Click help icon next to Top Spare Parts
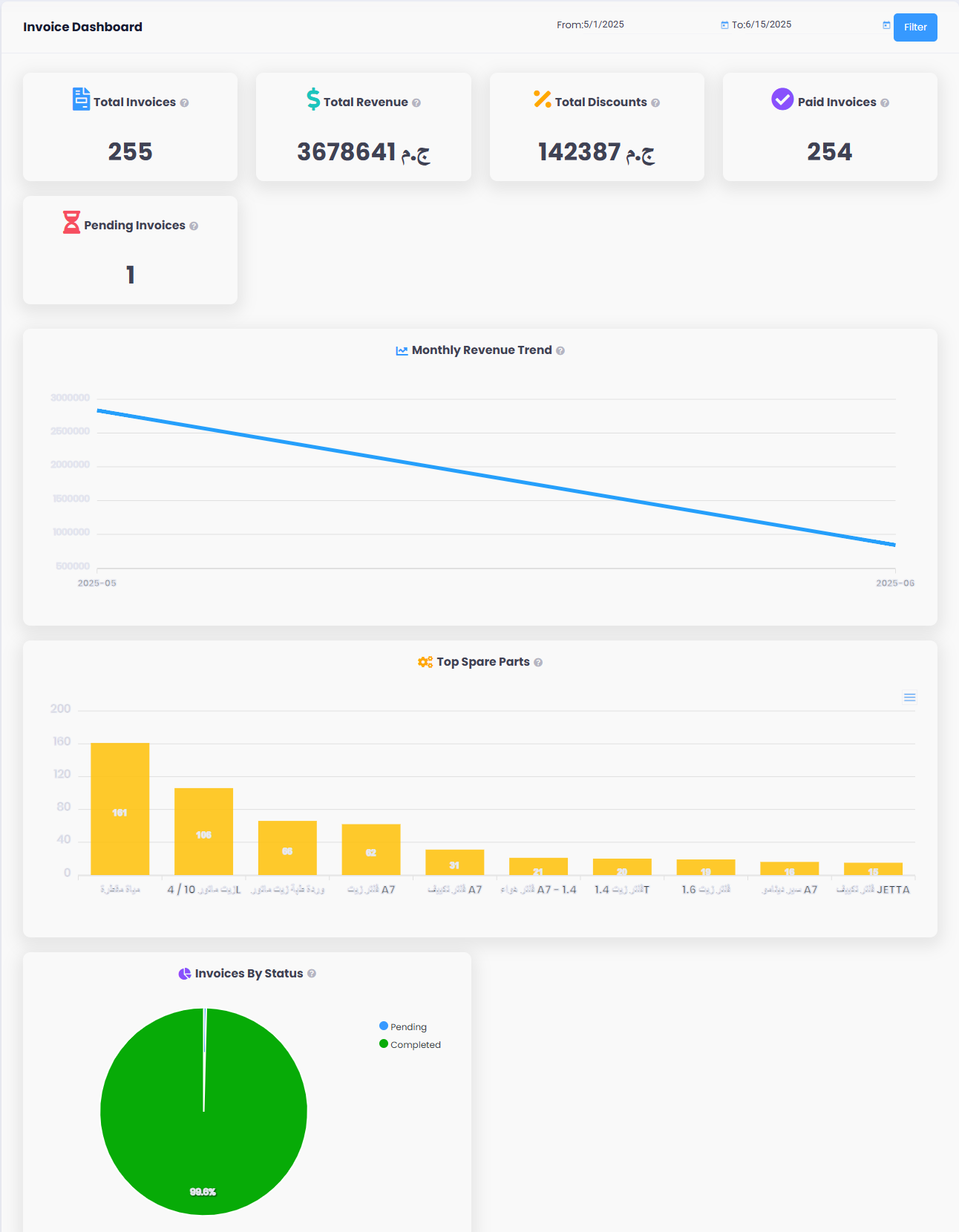Viewport: 959px width, 1232px height. pyautogui.click(x=538, y=663)
